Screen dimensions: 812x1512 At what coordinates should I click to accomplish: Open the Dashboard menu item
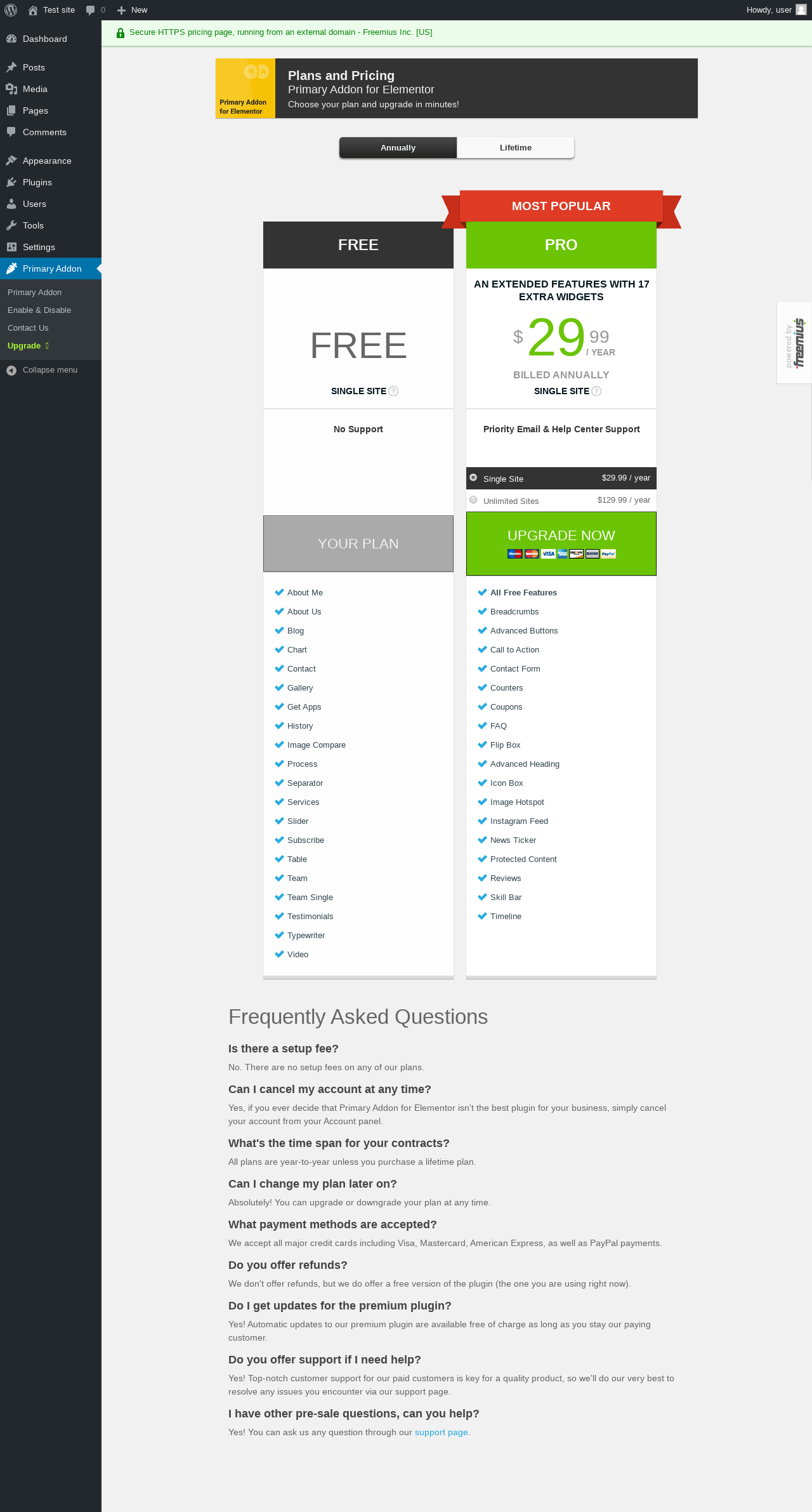click(51, 39)
